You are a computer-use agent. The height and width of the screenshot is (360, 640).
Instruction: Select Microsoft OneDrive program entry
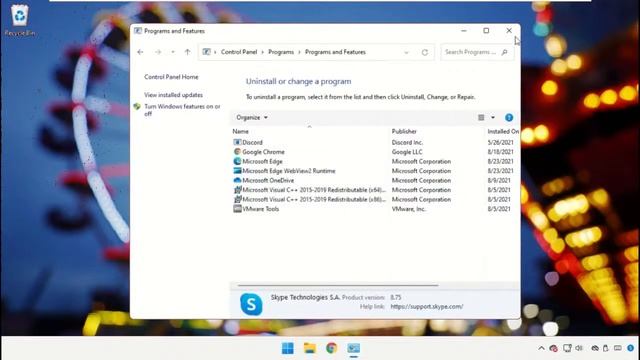268,180
